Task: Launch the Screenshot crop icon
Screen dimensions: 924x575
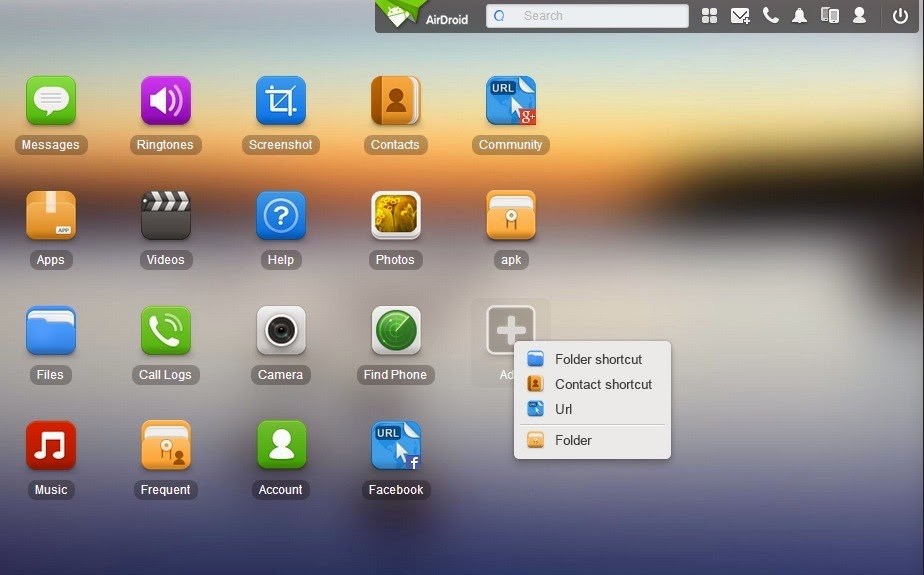Action: (280, 100)
